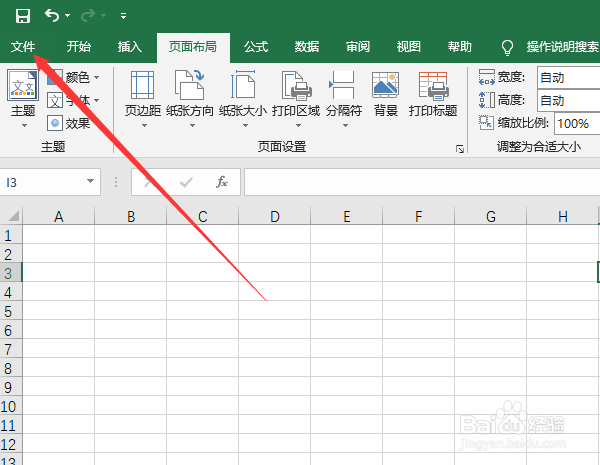Select column G header
600x465 pixels.
490,216
